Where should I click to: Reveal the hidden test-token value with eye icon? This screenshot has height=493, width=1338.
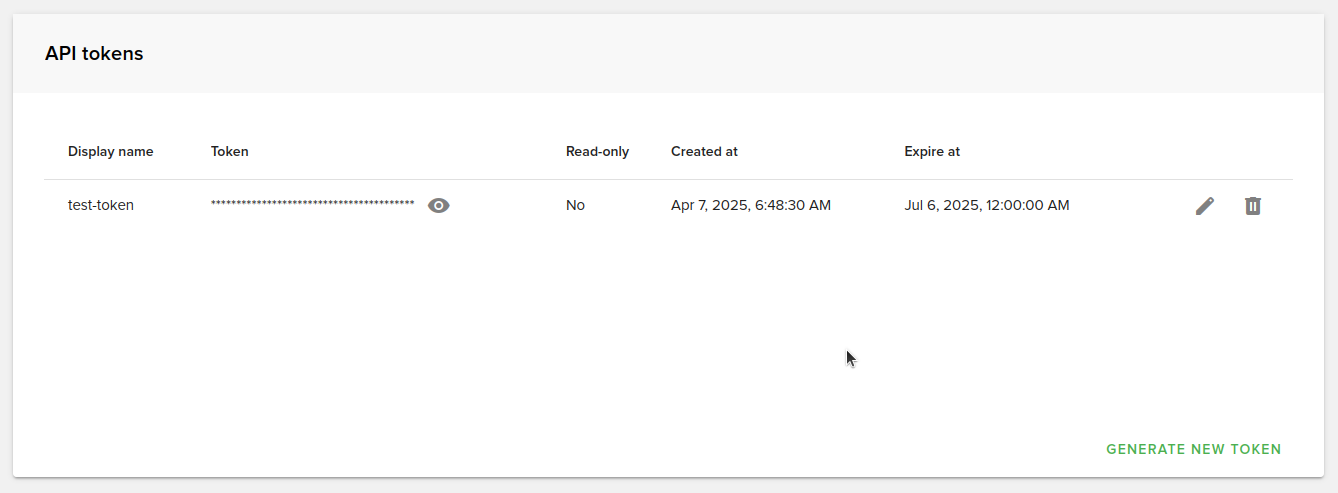[439, 205]
